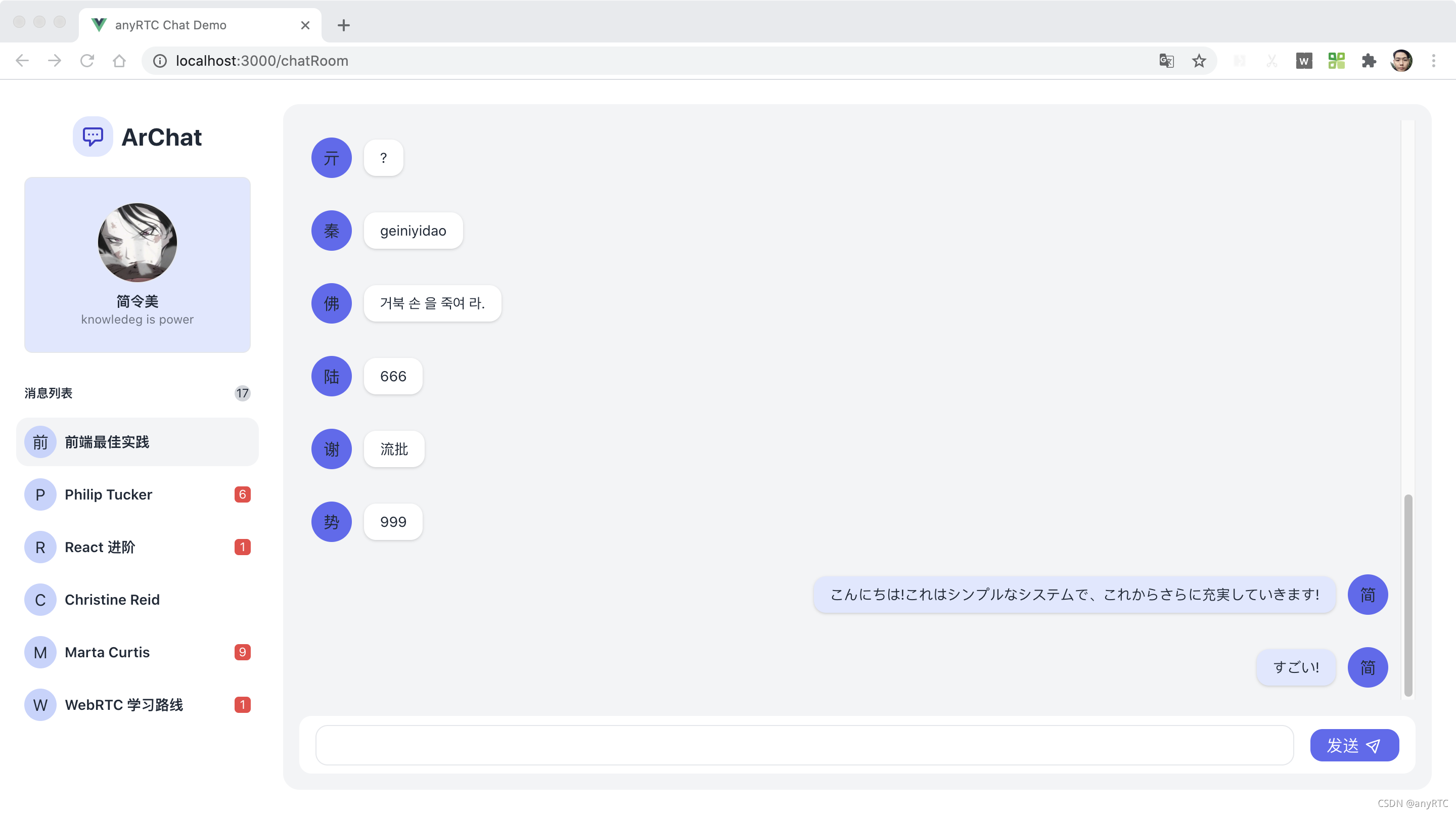Open a new browser tab with plus button
1456x814 pixels.
coord(343,25)
